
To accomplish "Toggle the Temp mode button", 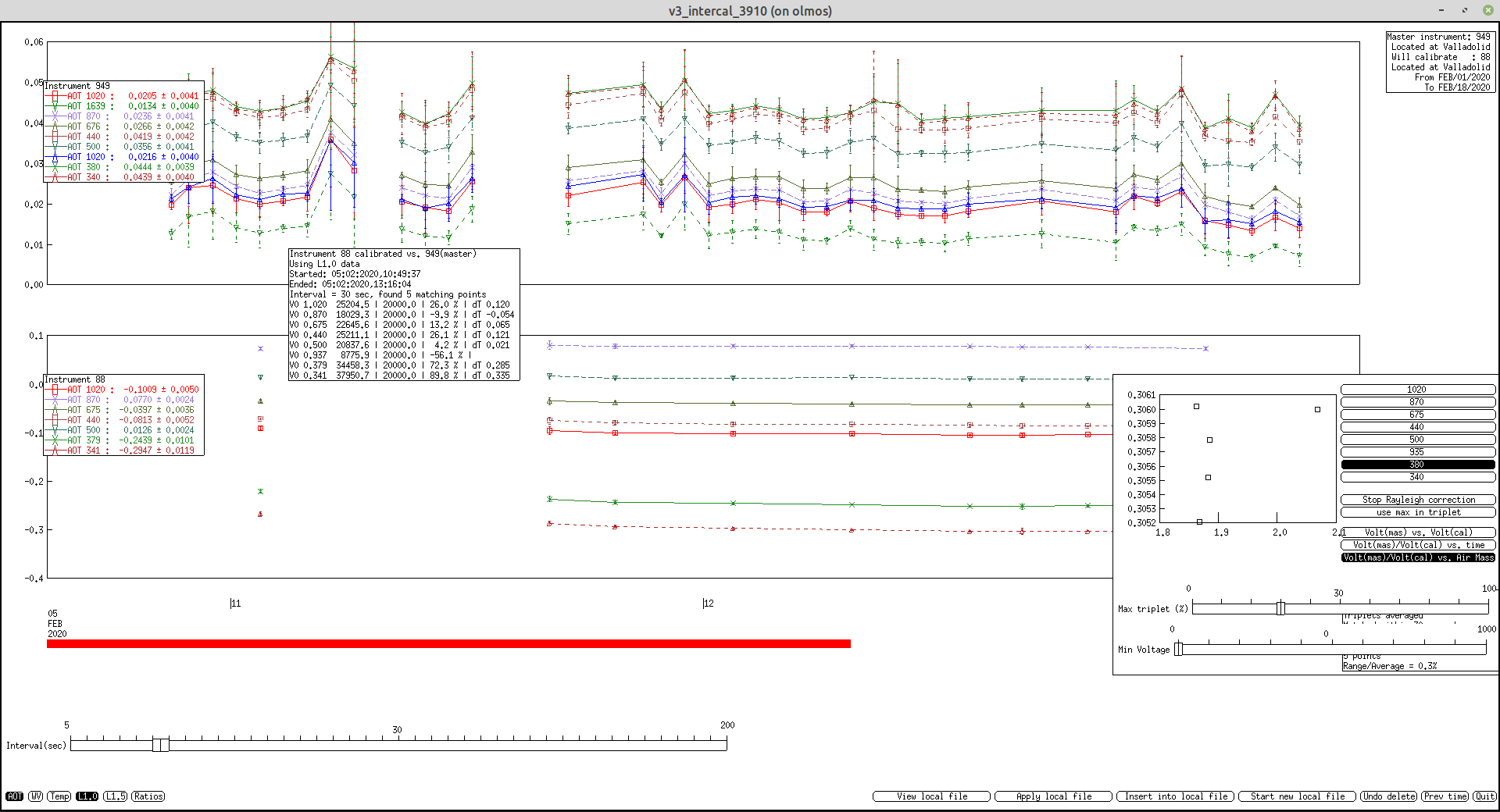I will (x=59, y=796).
